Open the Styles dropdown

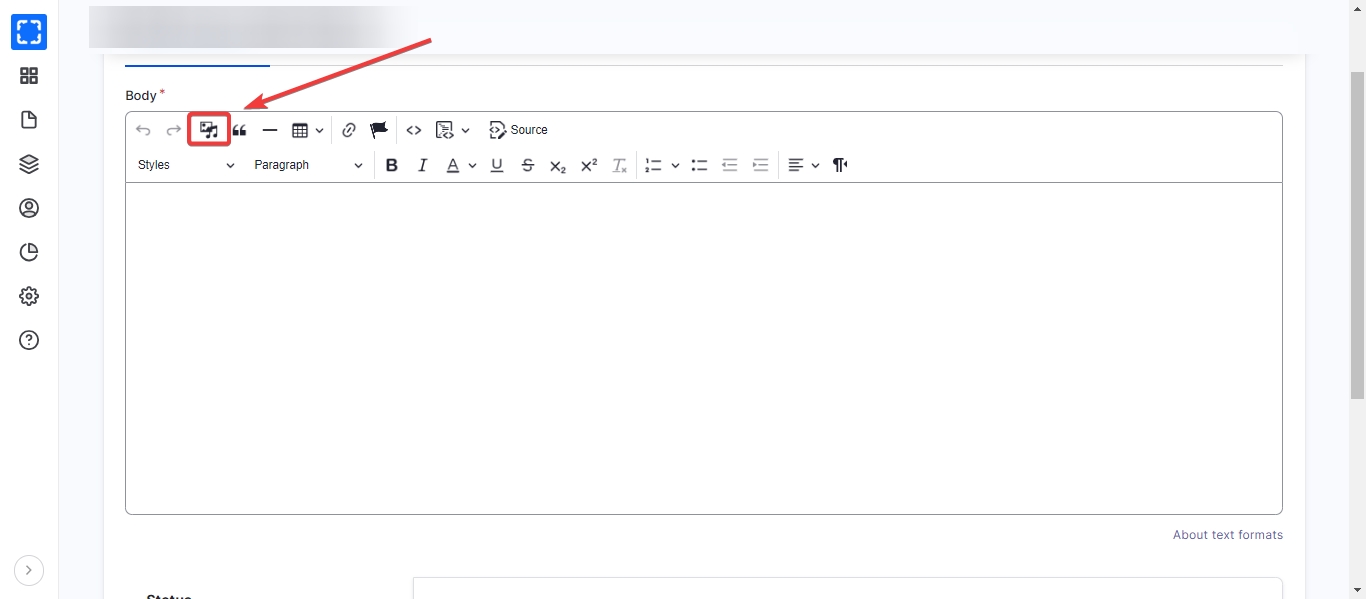pos(186,165)
